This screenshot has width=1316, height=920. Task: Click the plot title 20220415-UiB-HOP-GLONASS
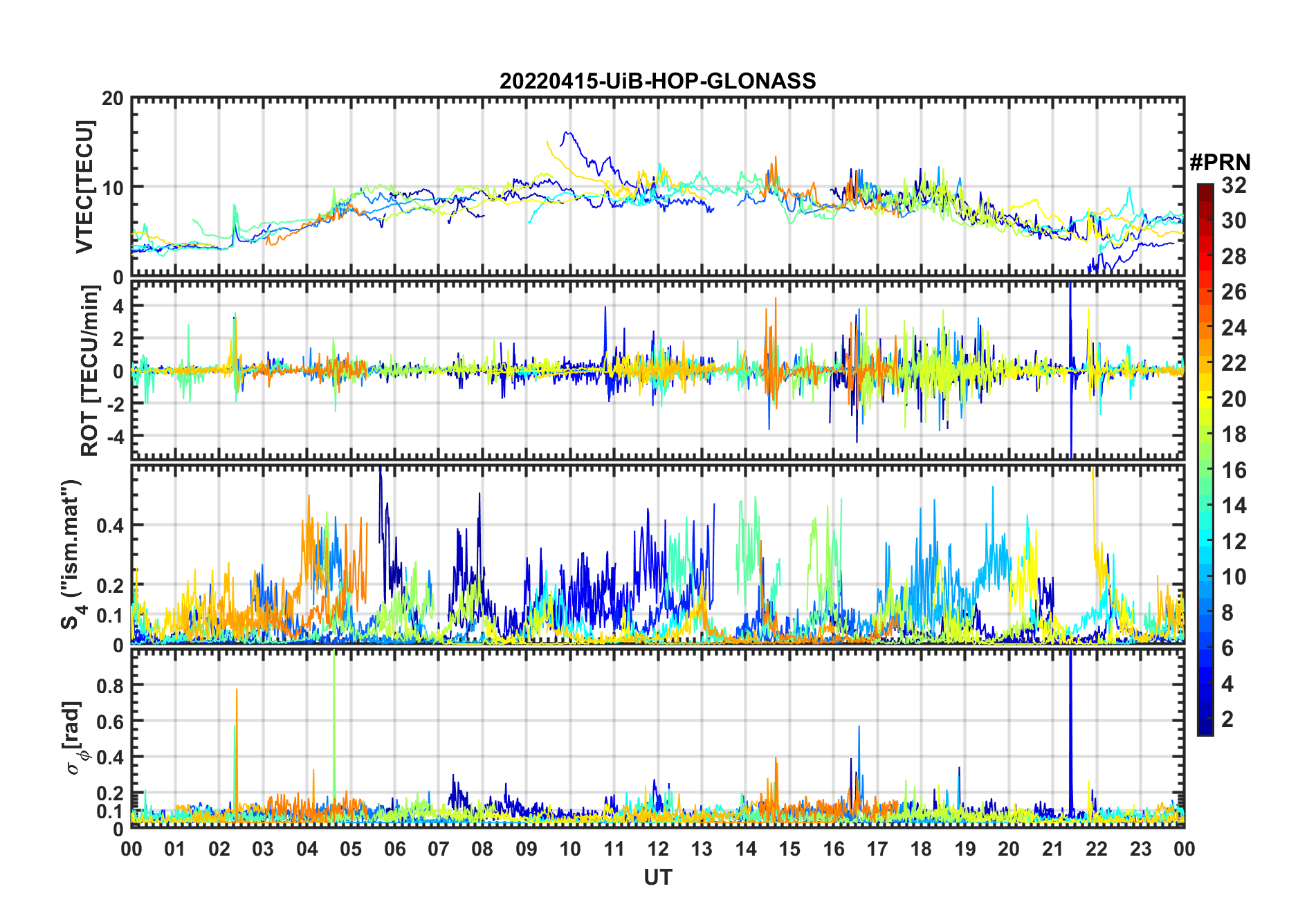tap(657, 81)
